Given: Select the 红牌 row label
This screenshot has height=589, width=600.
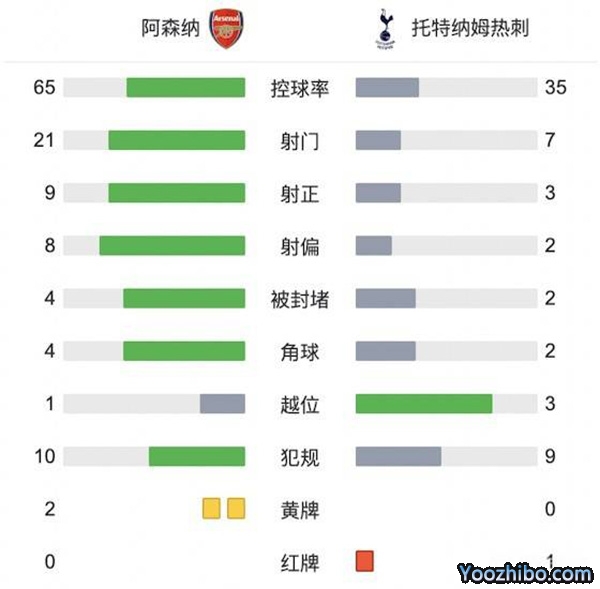Looking at the screenshot, I should tap(300, 561).
